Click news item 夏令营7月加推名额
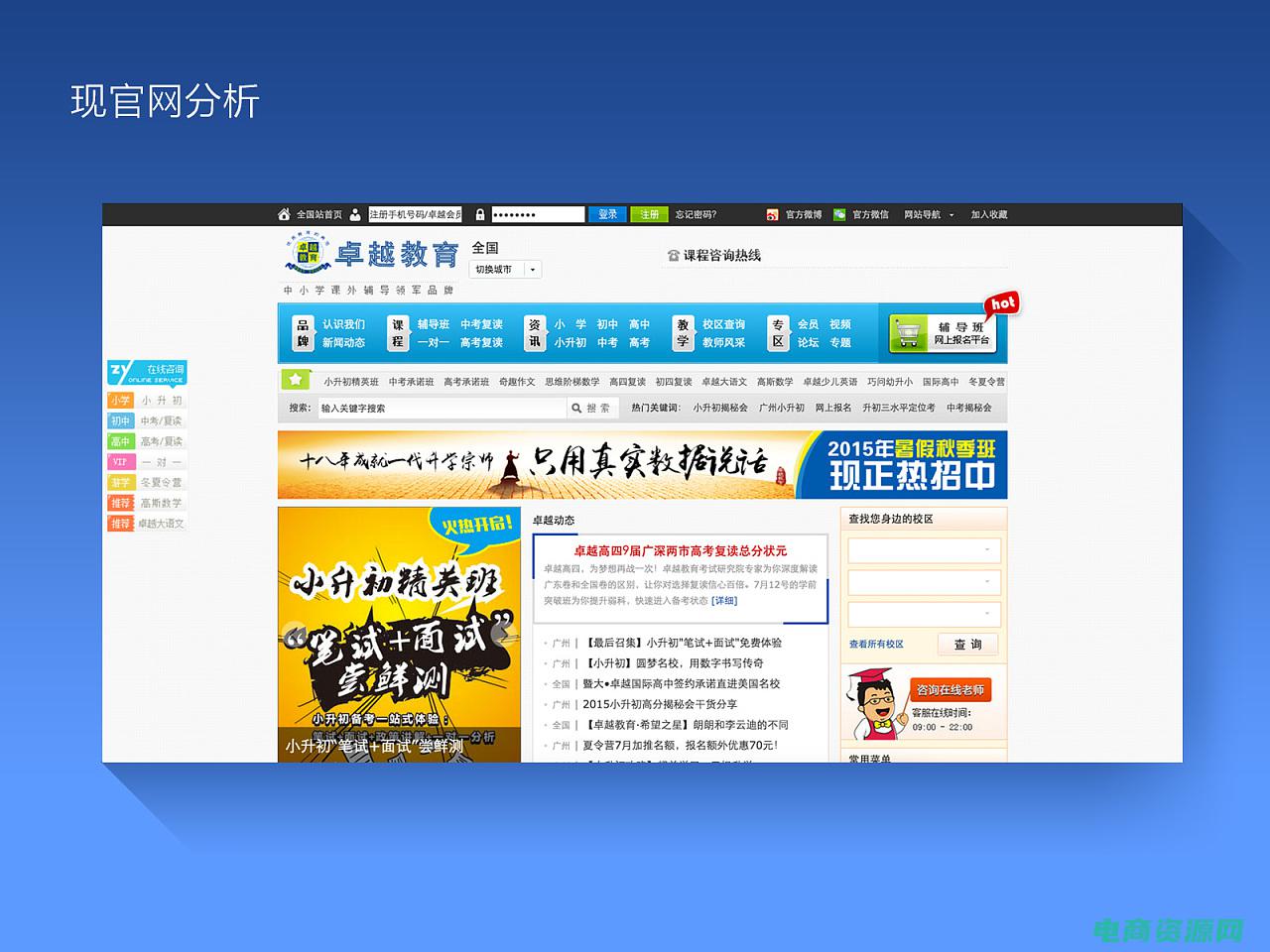The image size is (1270, 952). tap(680, 746)
